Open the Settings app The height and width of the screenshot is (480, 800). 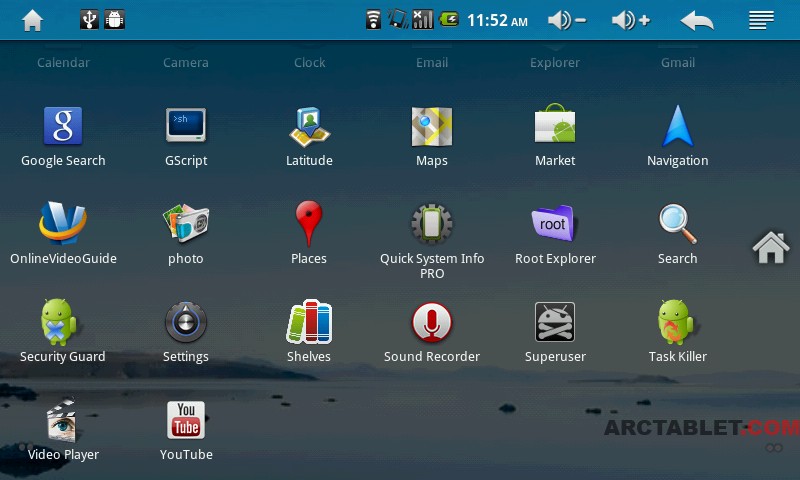pyautogui.click(x=186, y=322)
